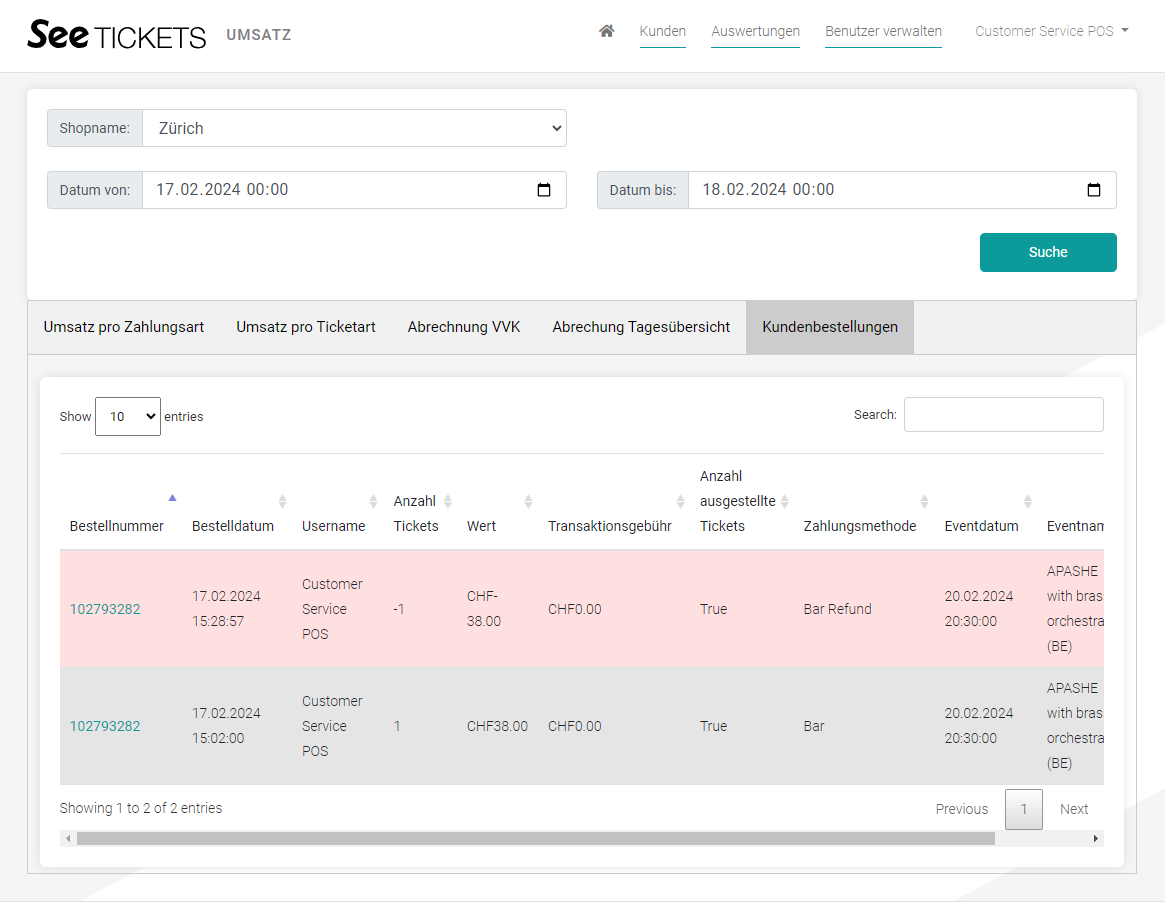The image size is (1165, 902).
Task: Click the home icon in navigation
Action: [x=606, y=31]
